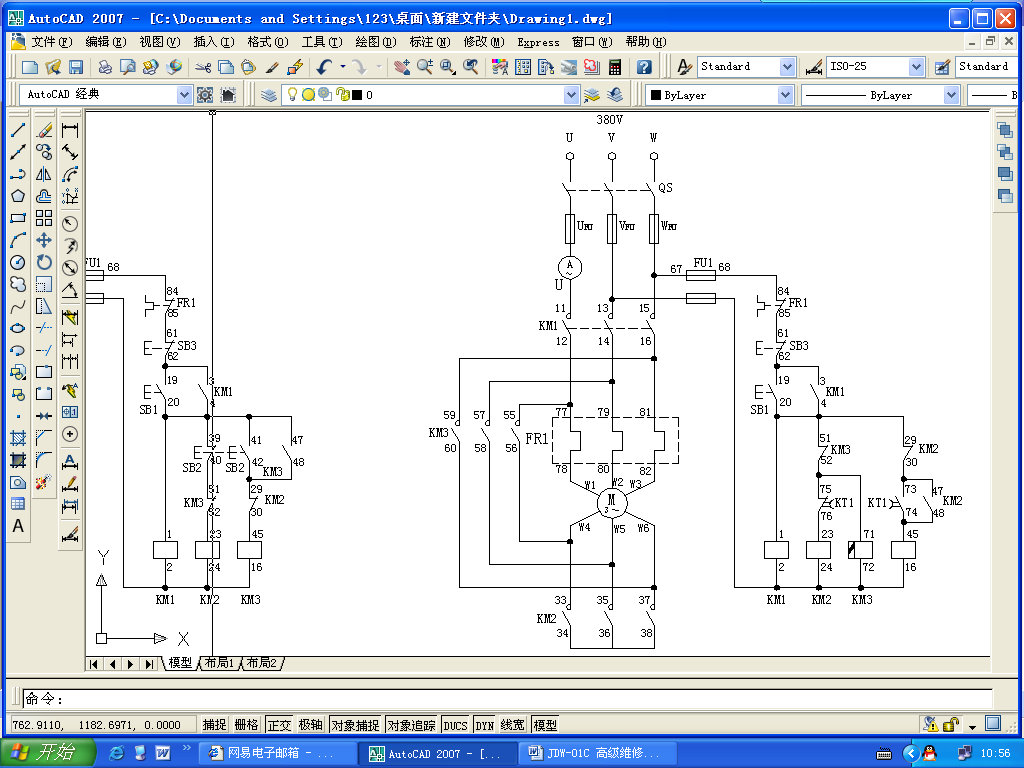This screenshot has height=768, width=1024.
Task: Select the Polygon drawing tool
Action: click(18, 196)
